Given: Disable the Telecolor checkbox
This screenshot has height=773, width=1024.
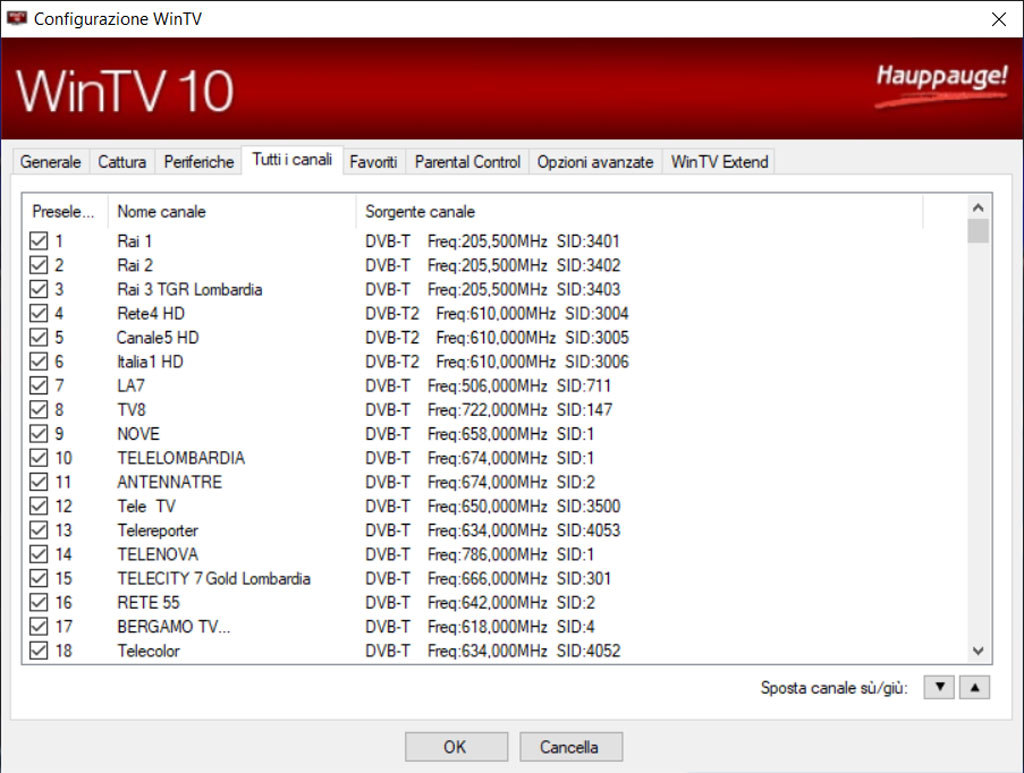Looking at the screenshot, I should pos(39,651).
